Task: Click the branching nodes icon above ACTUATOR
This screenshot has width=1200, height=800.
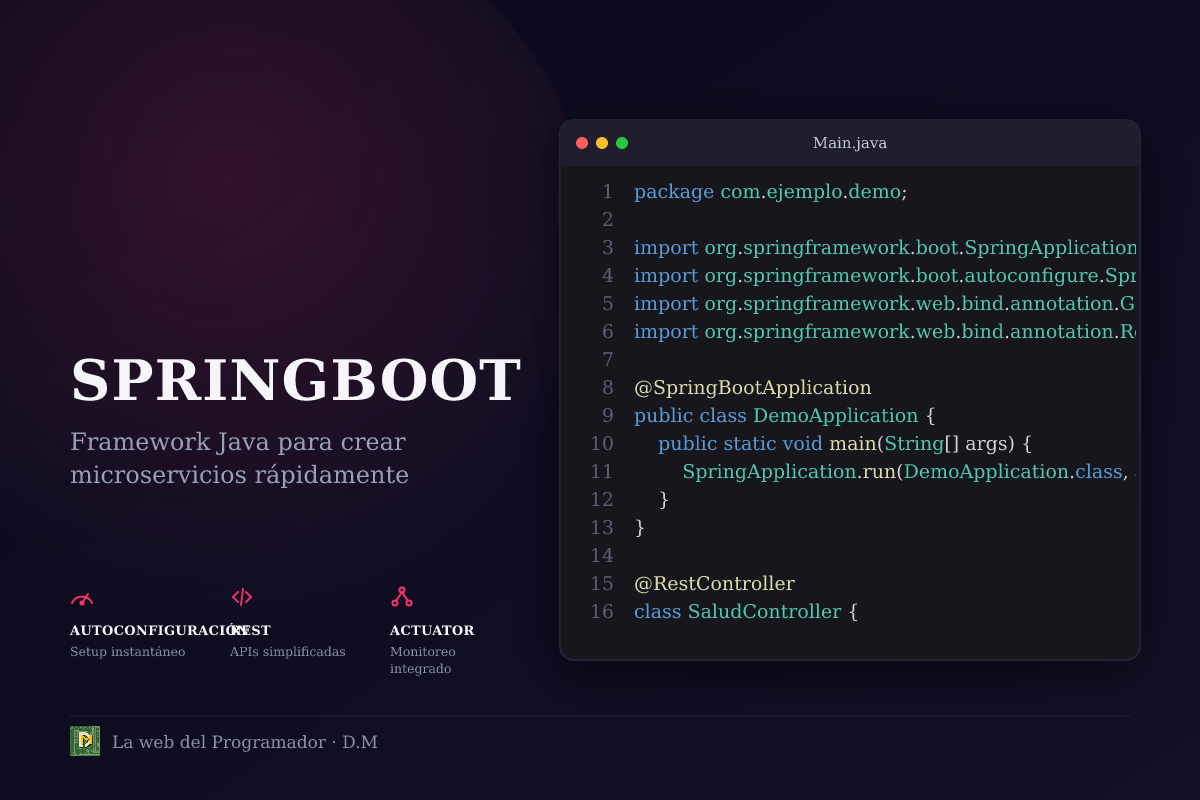Action: [x=402, y=597]
